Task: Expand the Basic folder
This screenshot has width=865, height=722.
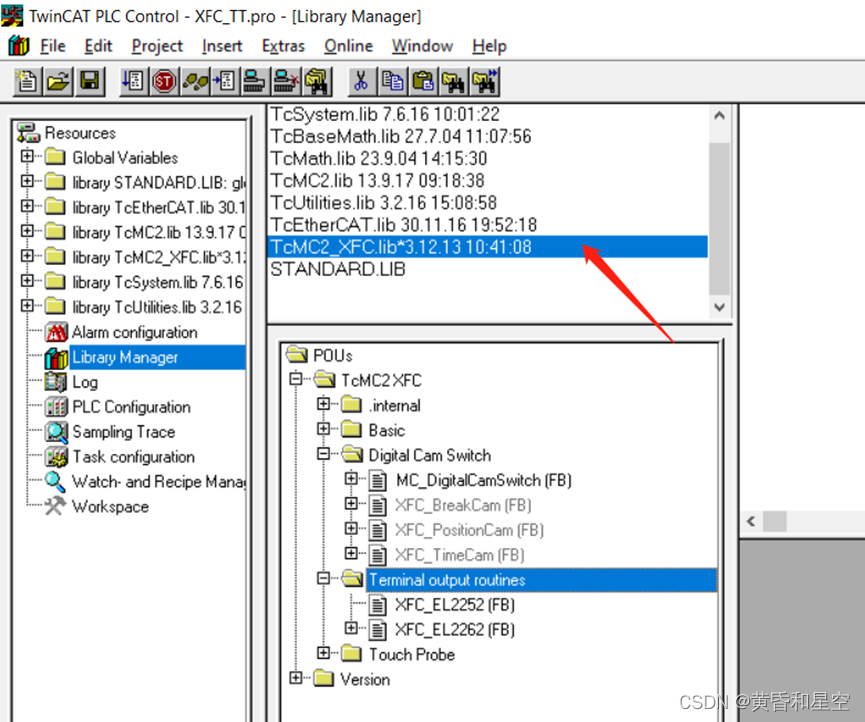Action: click(324, 429)
